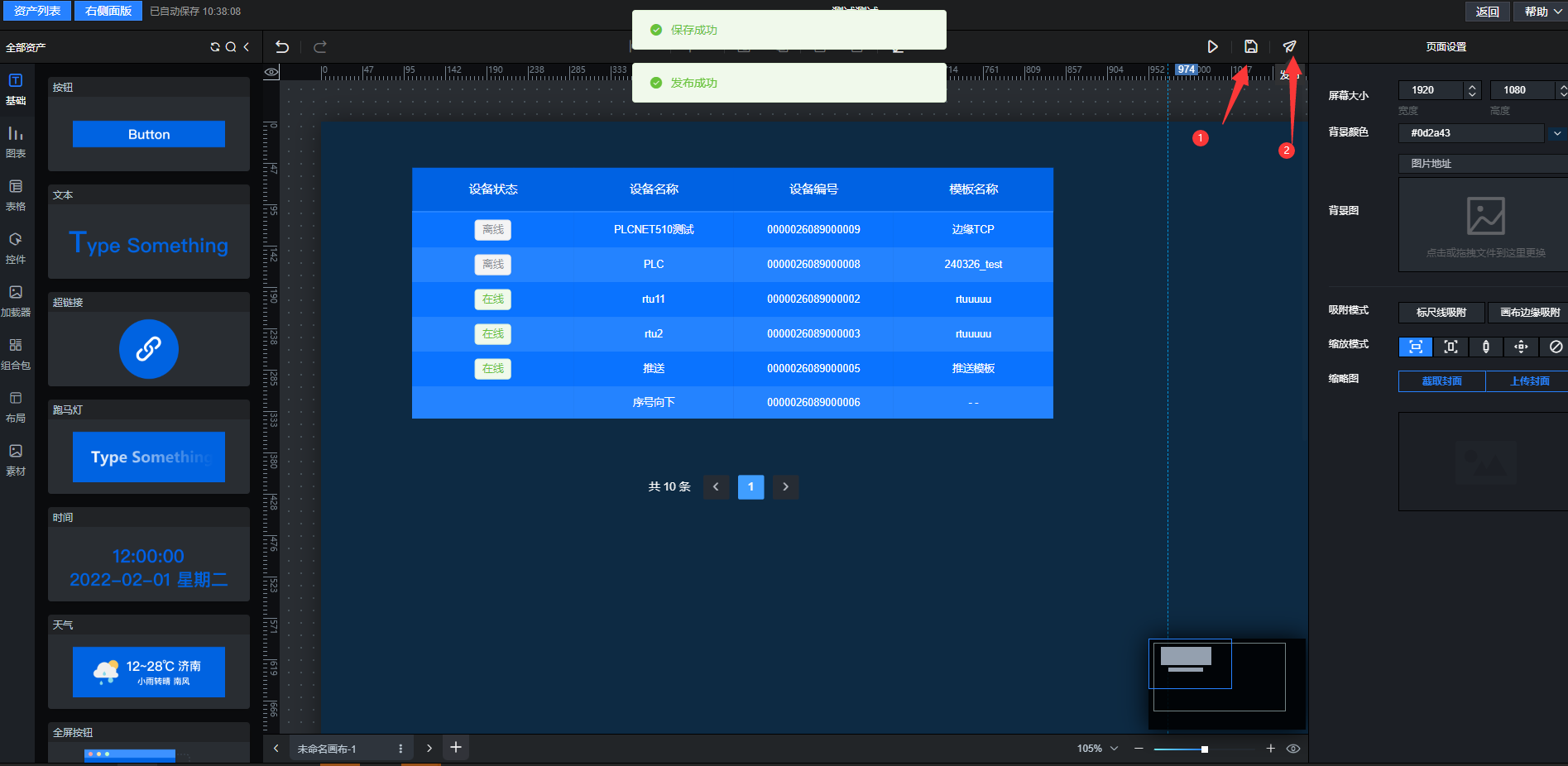1568x766 pixels.
Task: Switch to 资产列表 tab
Action: (37, 11)
